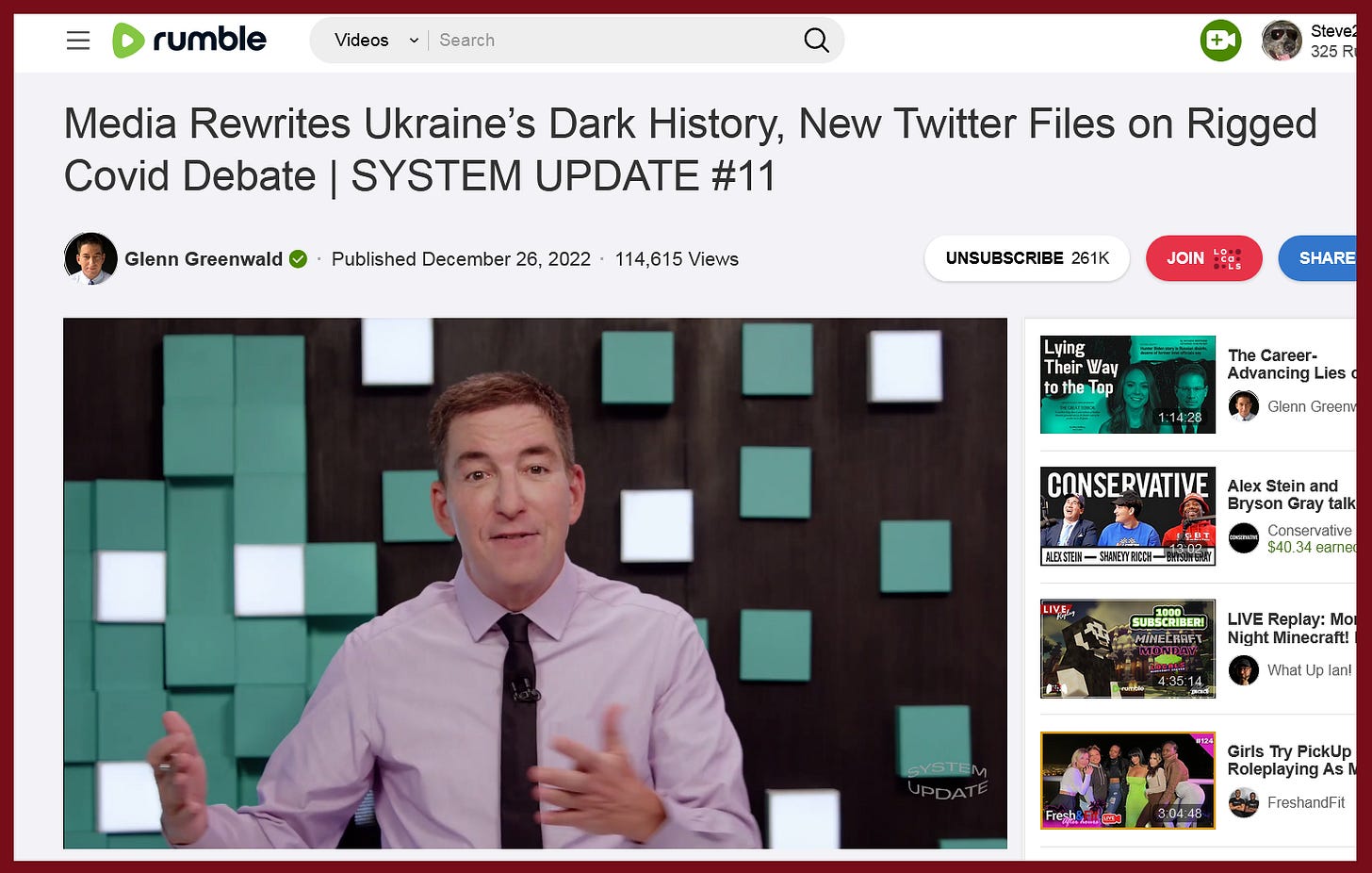Open the Conservative Alex Stein video thumbnail
The width and height of the screenshot is (1372, 873).
pos(1128,517)
